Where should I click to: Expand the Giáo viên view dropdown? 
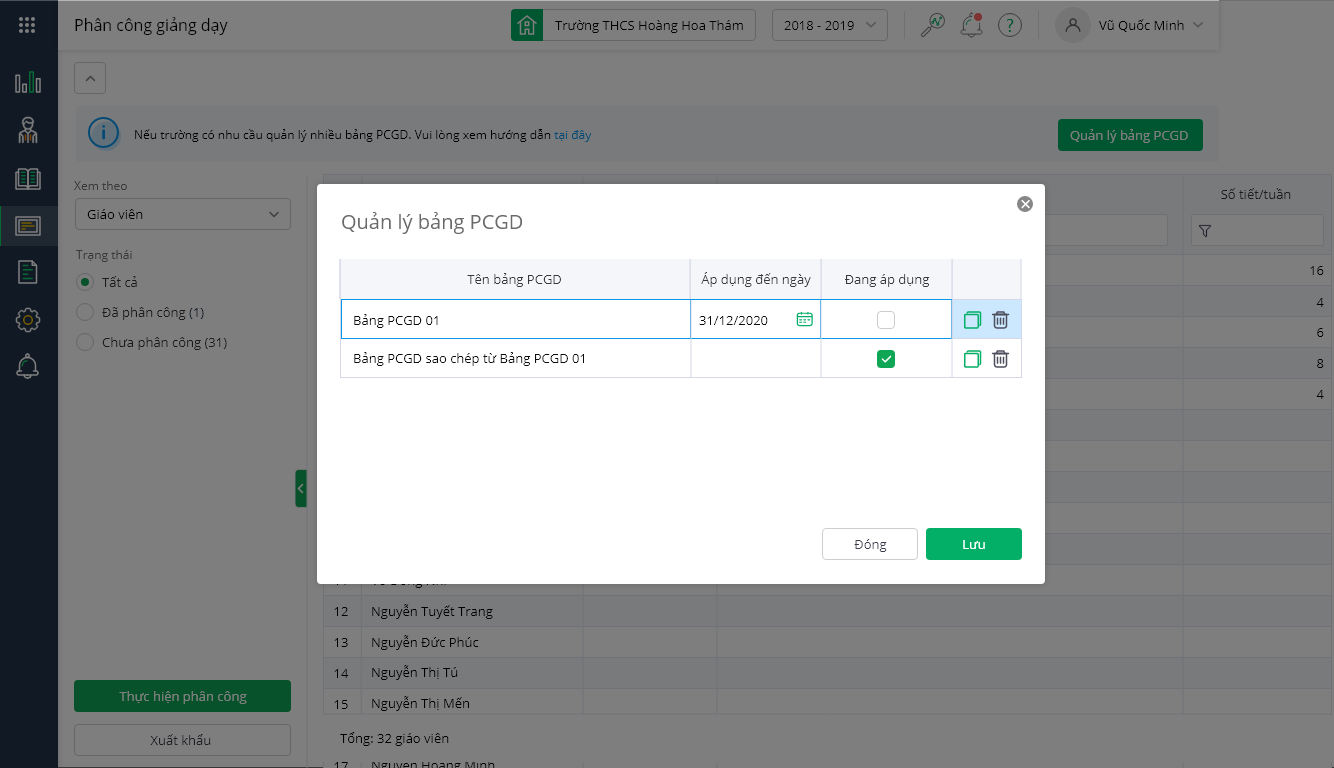click(183, 214)
